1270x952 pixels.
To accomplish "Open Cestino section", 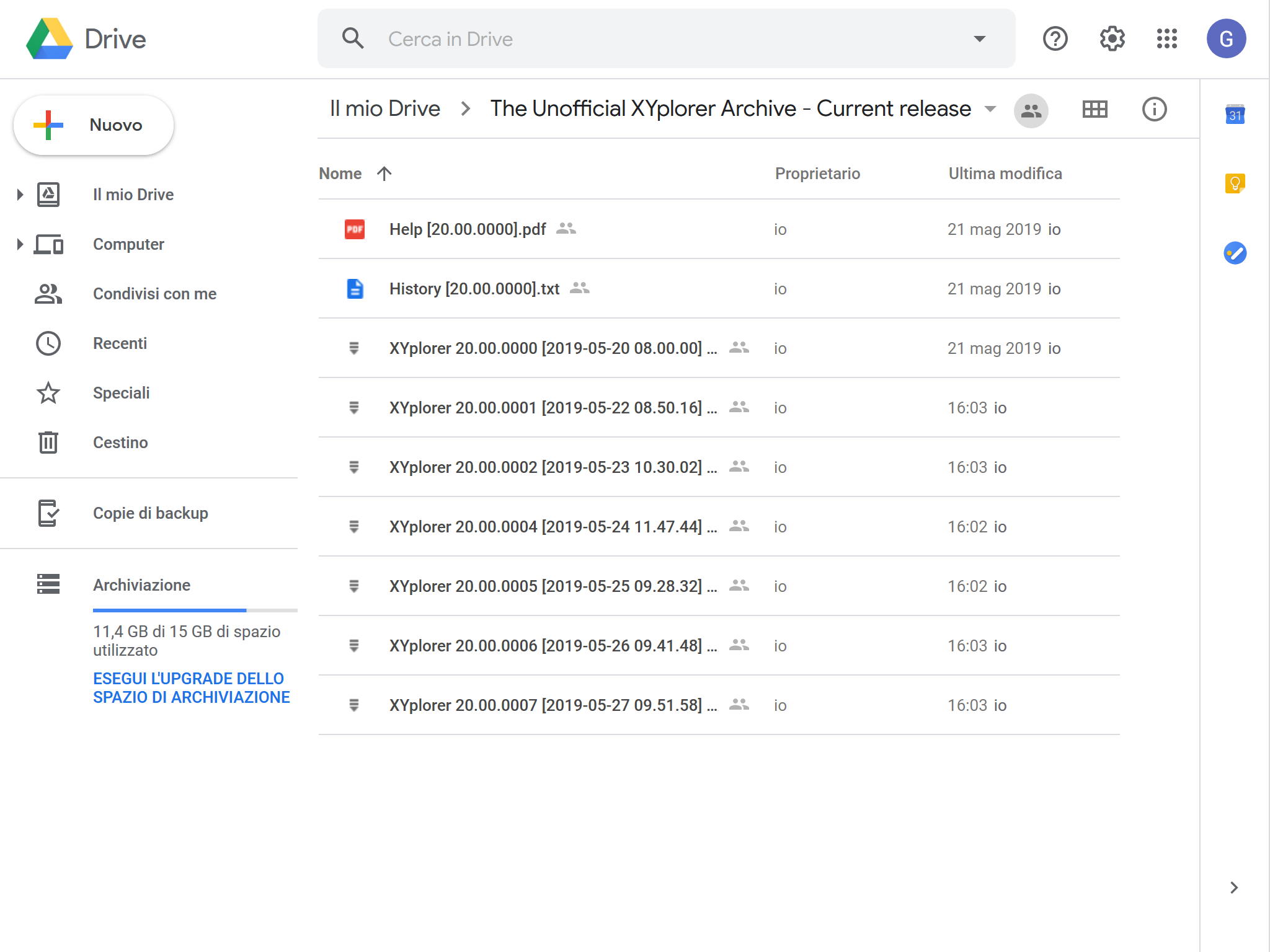I will (x=120, y=443).
